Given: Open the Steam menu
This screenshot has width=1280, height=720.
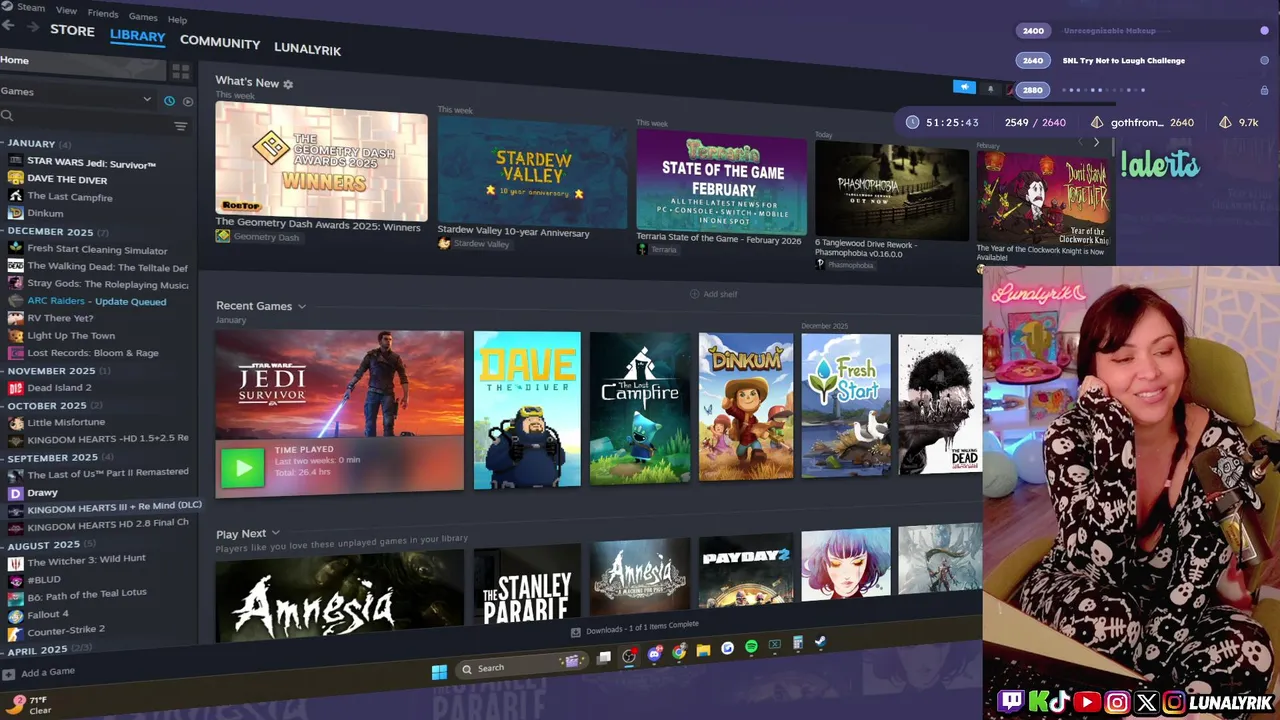Looking at the screenshot, I should (30, 7).
